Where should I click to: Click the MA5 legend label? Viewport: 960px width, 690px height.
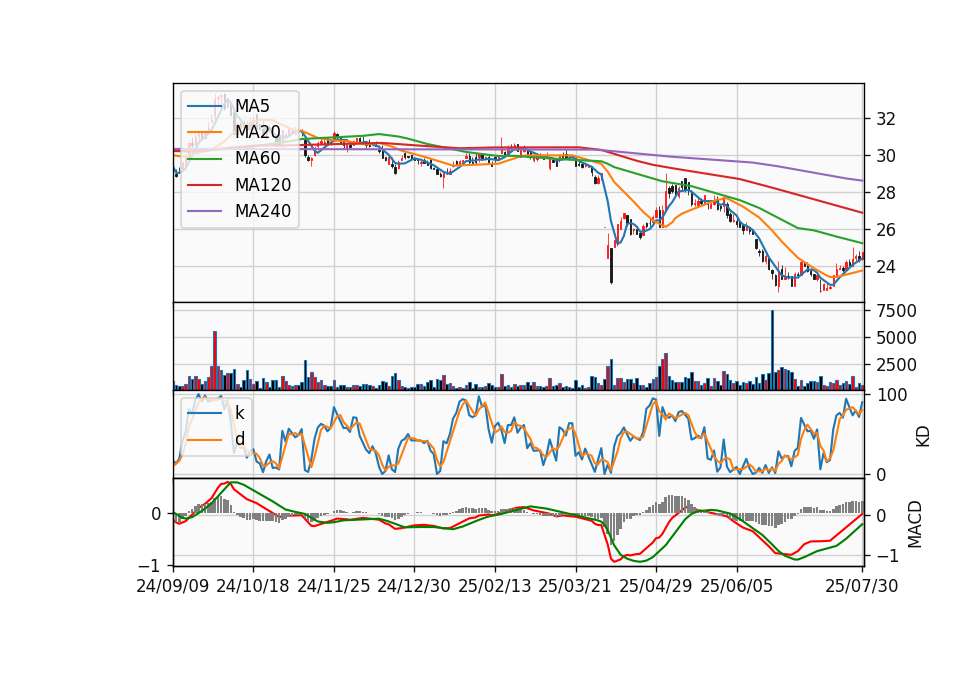tap(252, 106)
